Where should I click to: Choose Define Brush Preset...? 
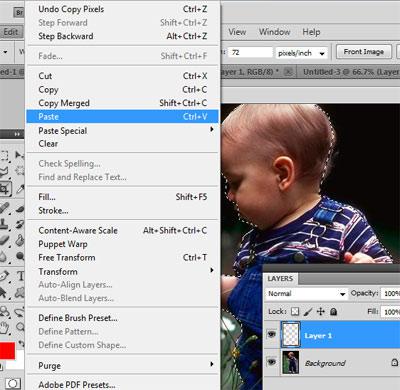123,318
